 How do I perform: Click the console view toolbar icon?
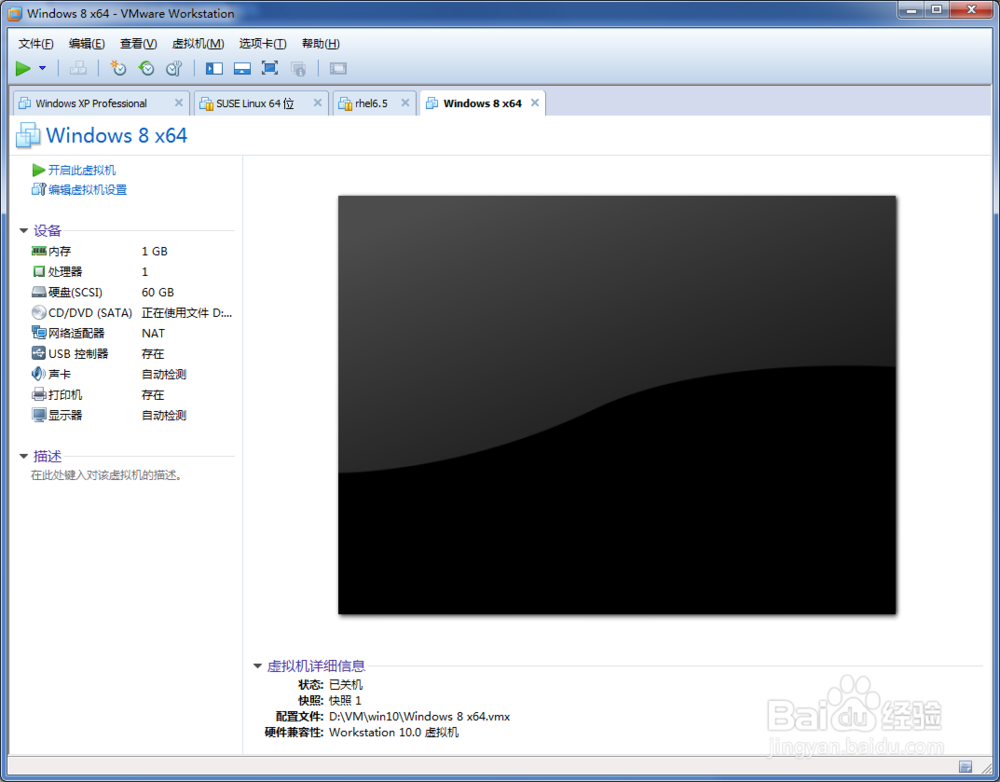pyautogui.click(x=338, y=68)
